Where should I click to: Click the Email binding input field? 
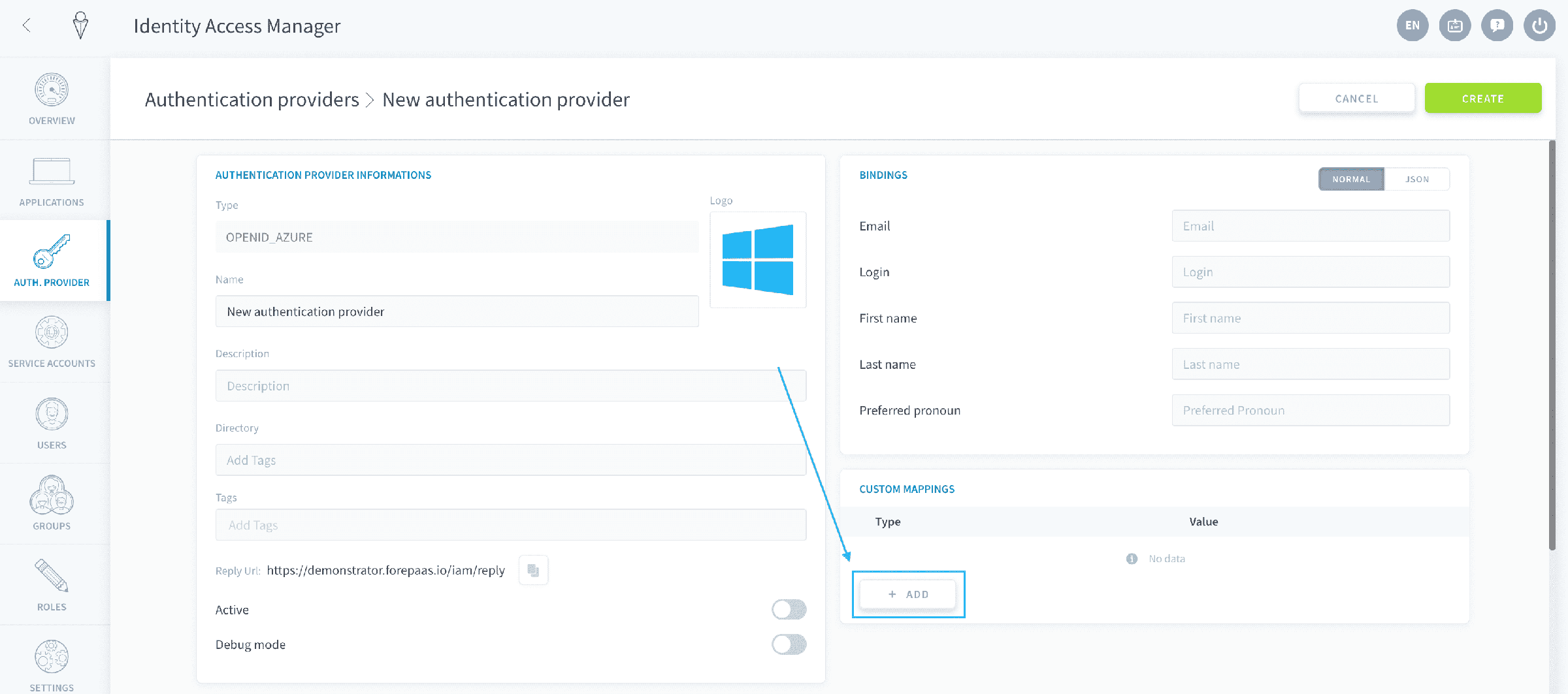coord(1311,226)
